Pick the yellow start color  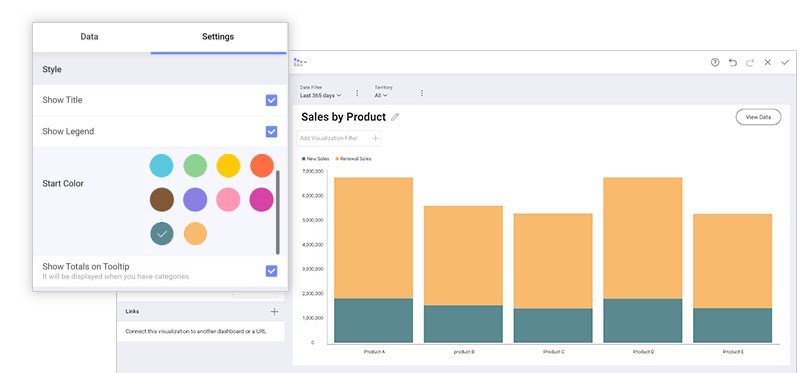pos(228,166)
